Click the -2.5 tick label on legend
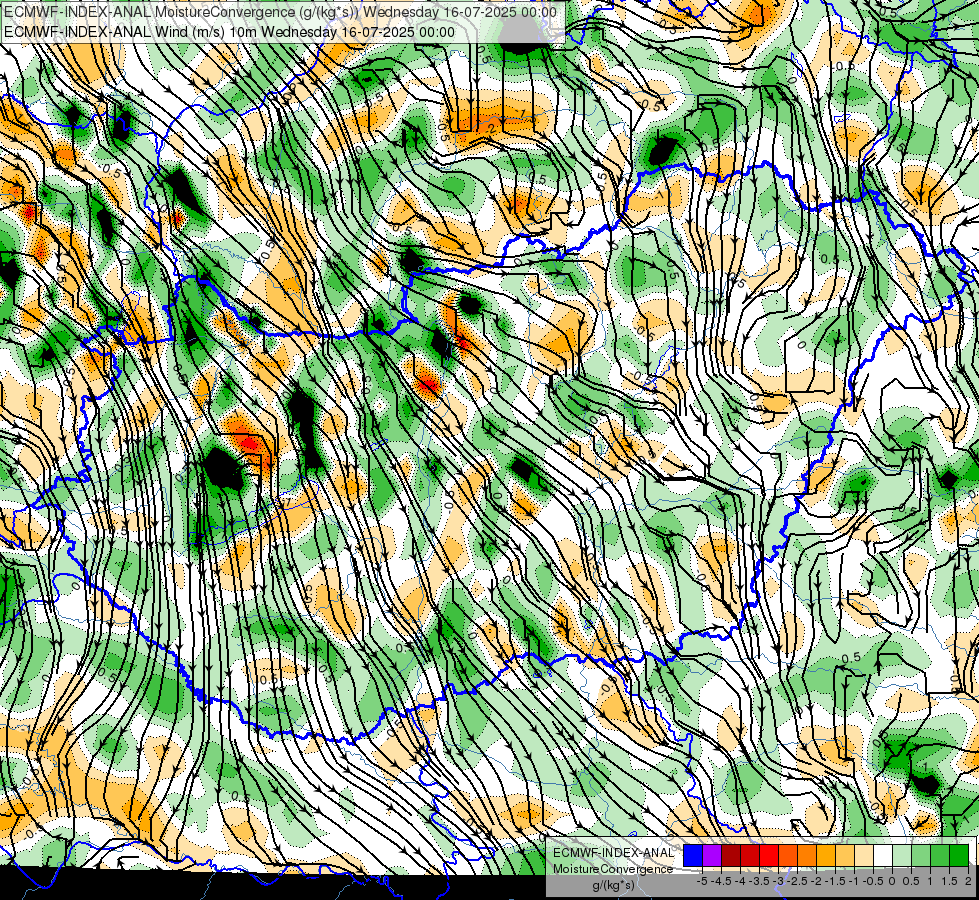Screen dimensions: 979x900 [797, 881]
